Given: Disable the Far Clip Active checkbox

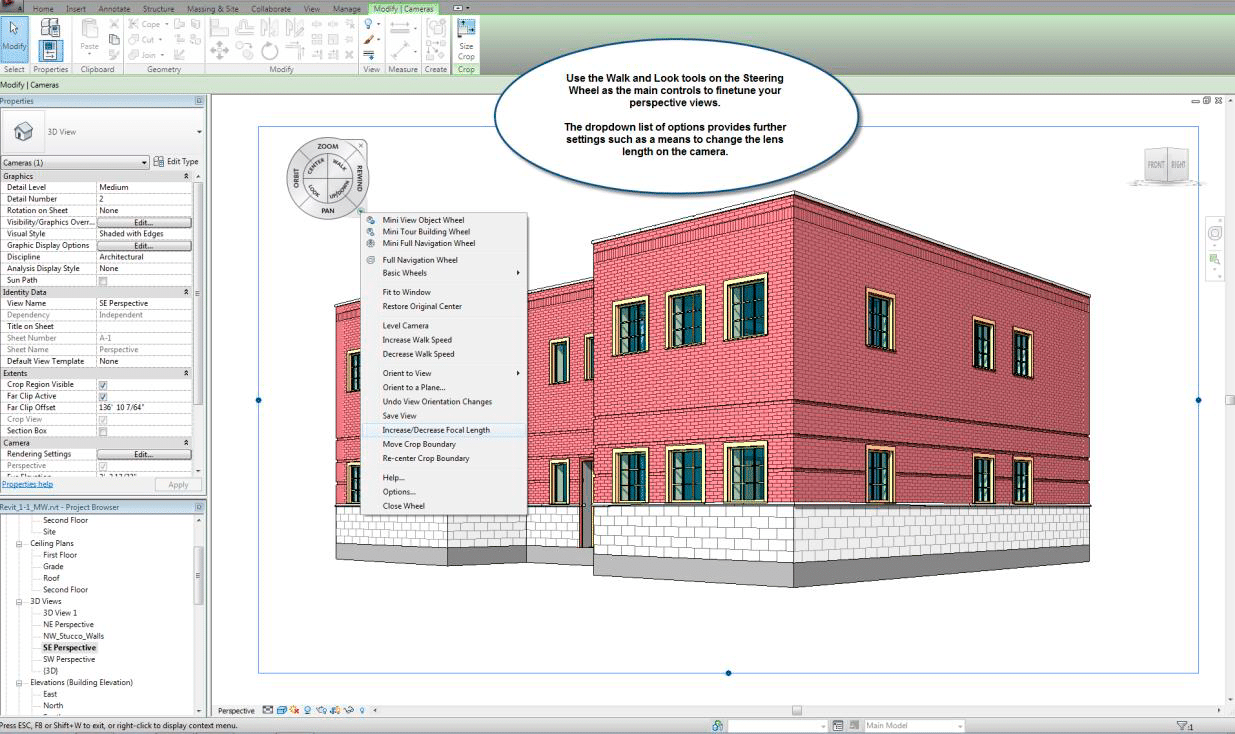Looking at the screenshot, I should click(103, 397).
